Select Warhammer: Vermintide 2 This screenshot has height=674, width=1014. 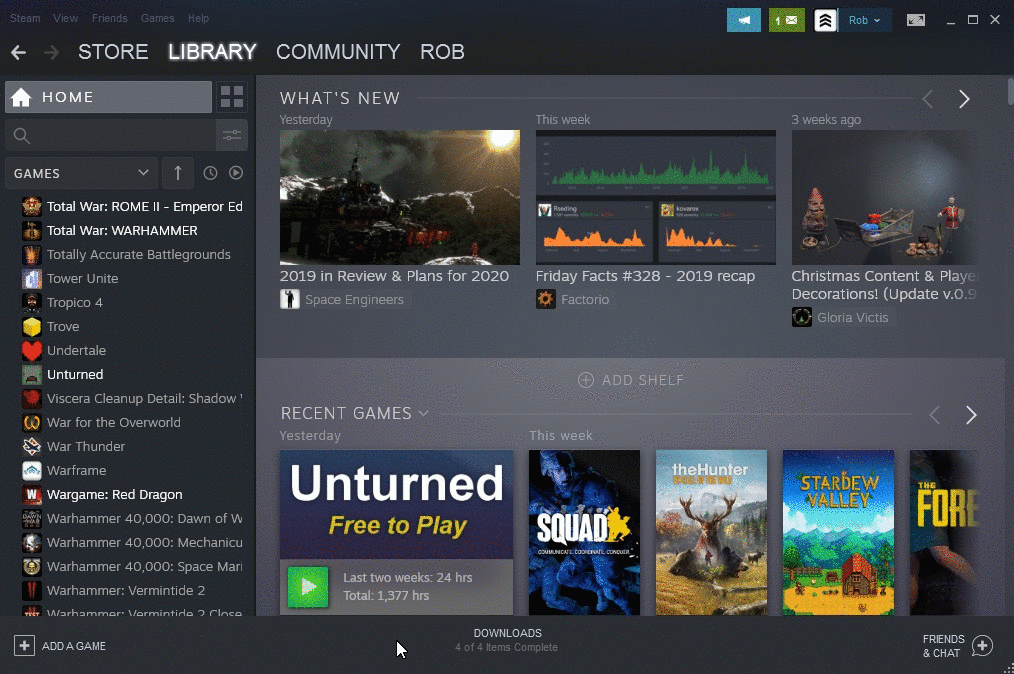click(126, 591)
